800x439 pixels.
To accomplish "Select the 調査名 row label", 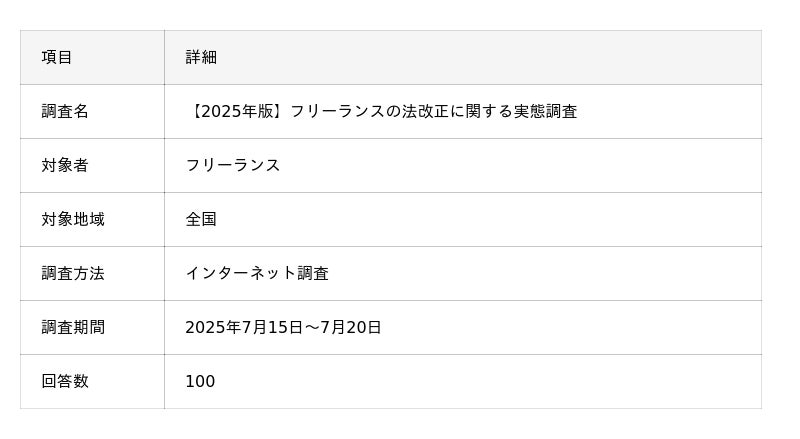I will click(x=65, y=111).
